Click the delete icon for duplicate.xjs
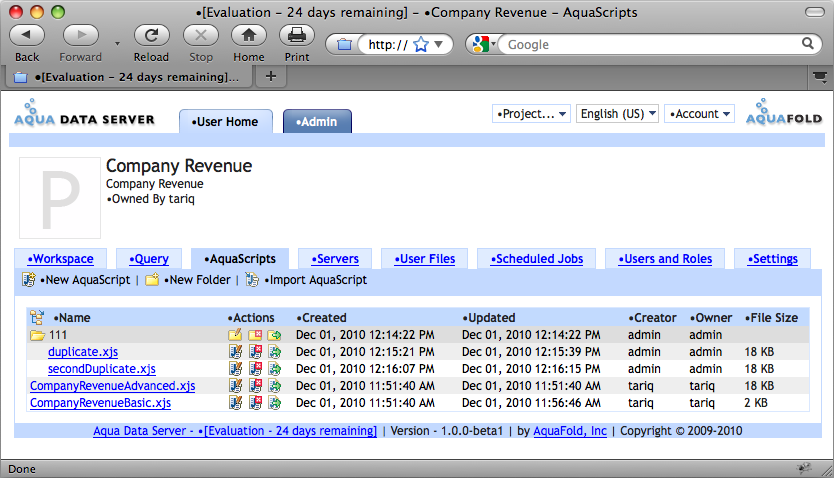This screenshot has width=834, height=478. click(x=255, y=352)
